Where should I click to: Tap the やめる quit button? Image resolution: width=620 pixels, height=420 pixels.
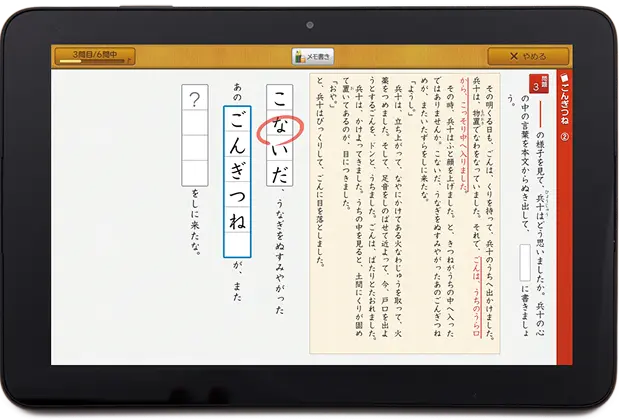pos(520,57)
